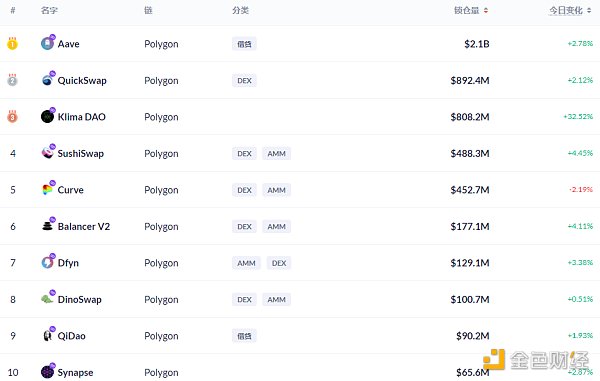600x381 pixels.
Task: Click the SushiSwap logo icon
Action: click(47, 153)
